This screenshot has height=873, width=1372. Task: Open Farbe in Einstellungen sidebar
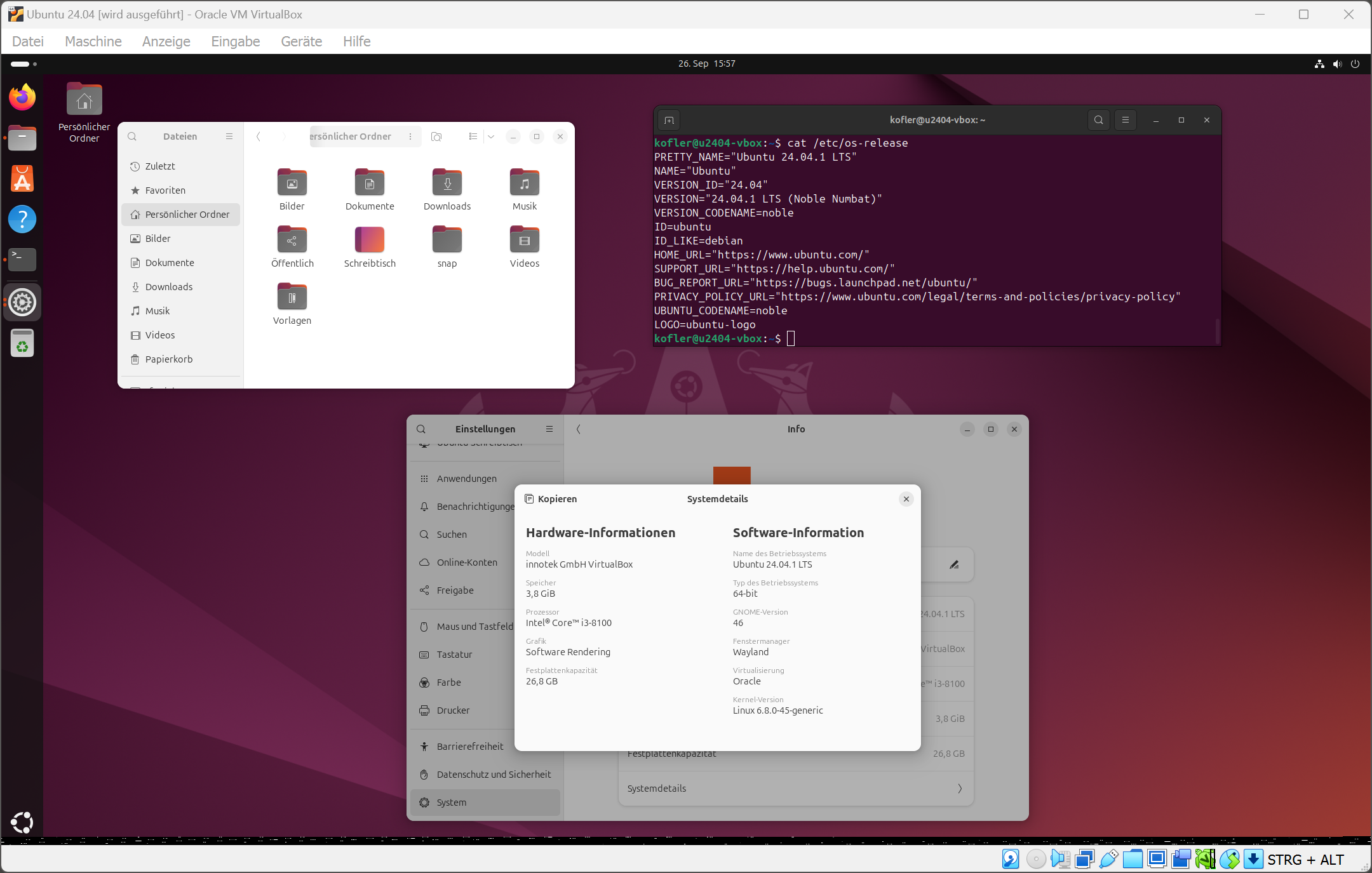463,683
